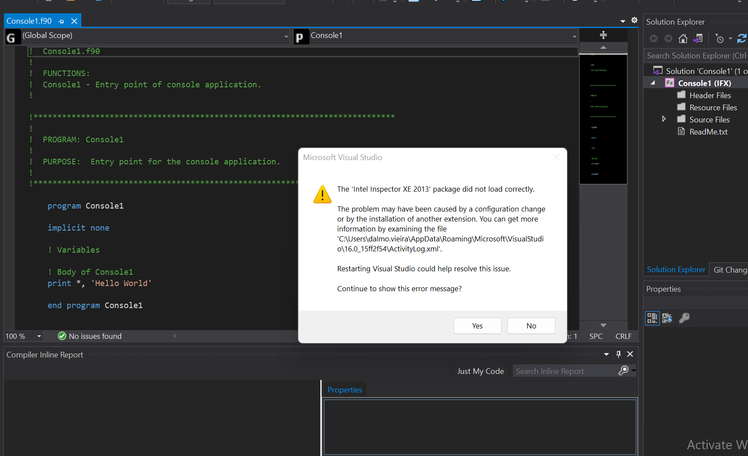Click the ReadMe.txt file icon
This screenshot has width=748, height=456.
(x=682, y=132)
